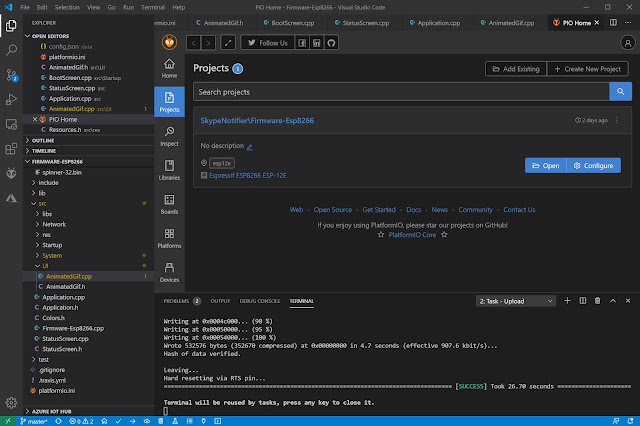Expand the Outline section
Viewport: 640px width, 426px height.
click(89, 140)
